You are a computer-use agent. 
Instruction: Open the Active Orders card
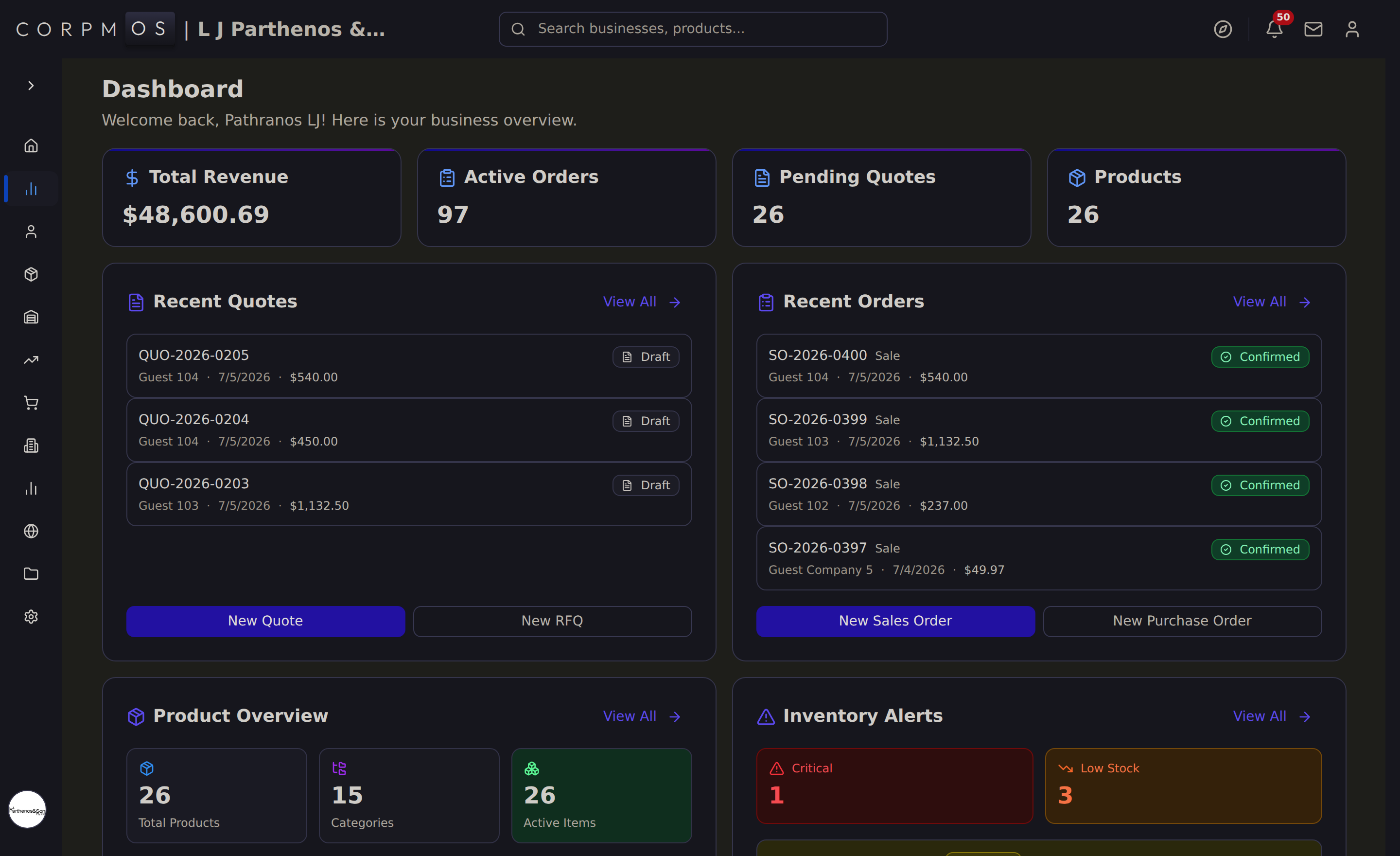[x=566, y=197]
